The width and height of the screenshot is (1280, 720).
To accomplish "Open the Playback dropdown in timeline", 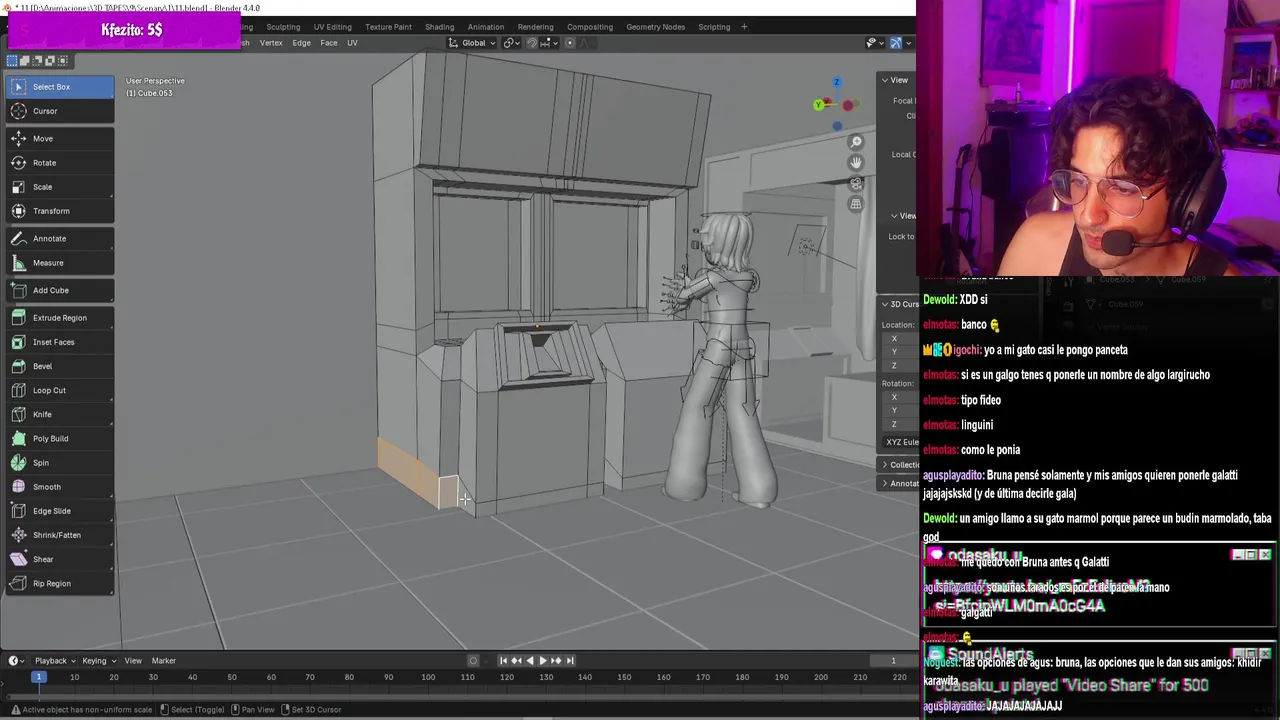I will coord(54,660).
